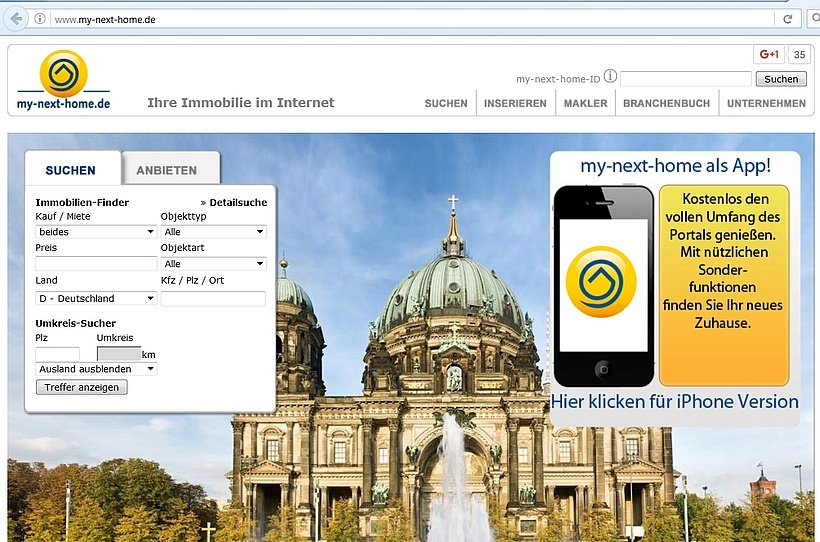Screen dimensions: 820x542
Task: Click the iPhone app image
Action: pyautogui.click(x=603, y=286)
